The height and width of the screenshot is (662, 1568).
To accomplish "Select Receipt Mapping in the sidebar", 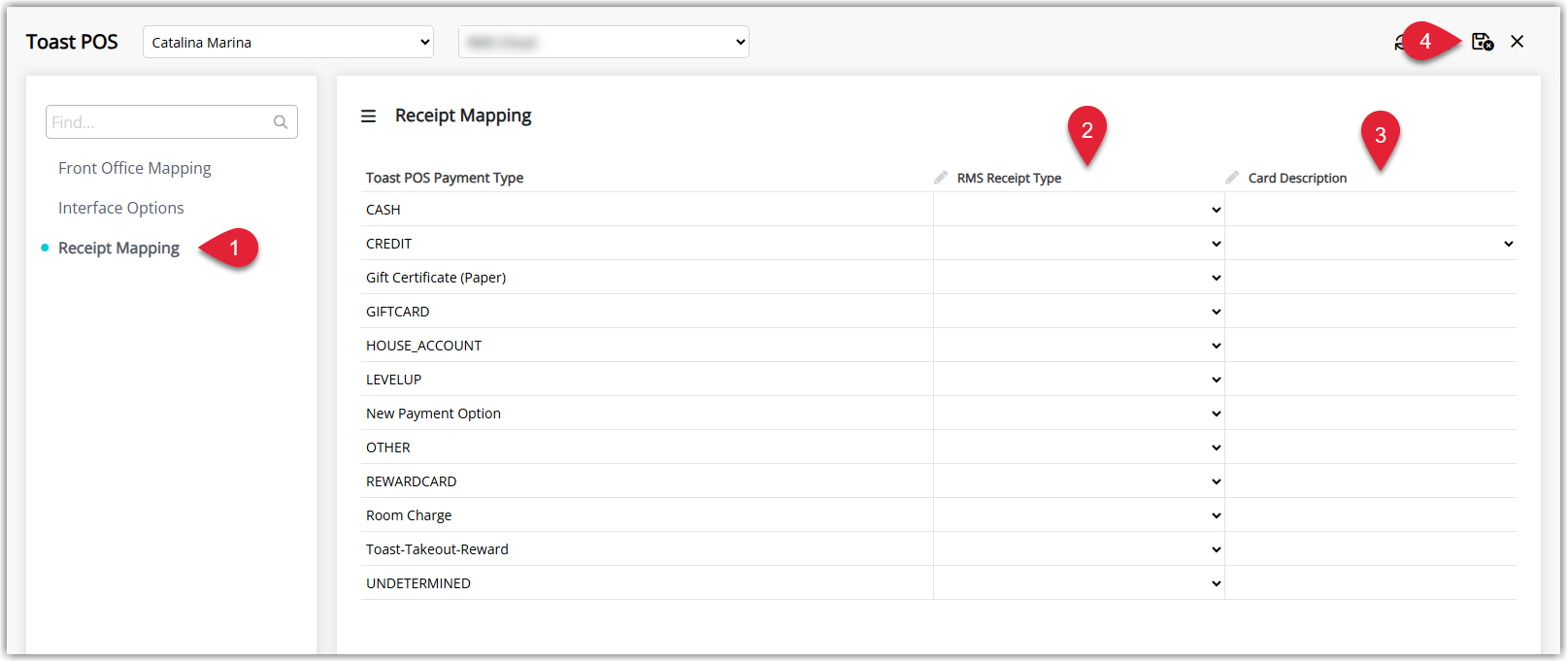I will pyautogui.click(x=118, y=248).
